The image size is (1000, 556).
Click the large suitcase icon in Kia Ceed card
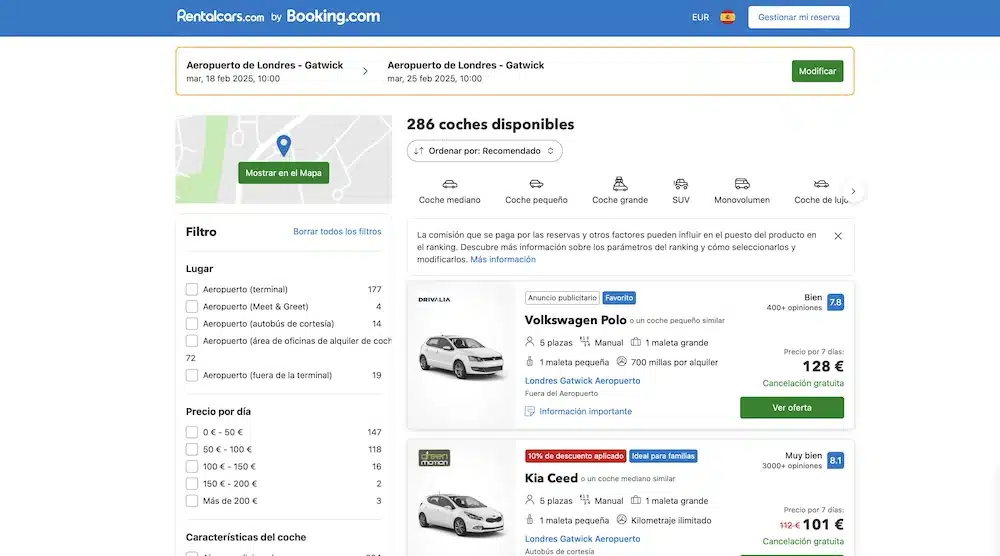click(636, 500)
